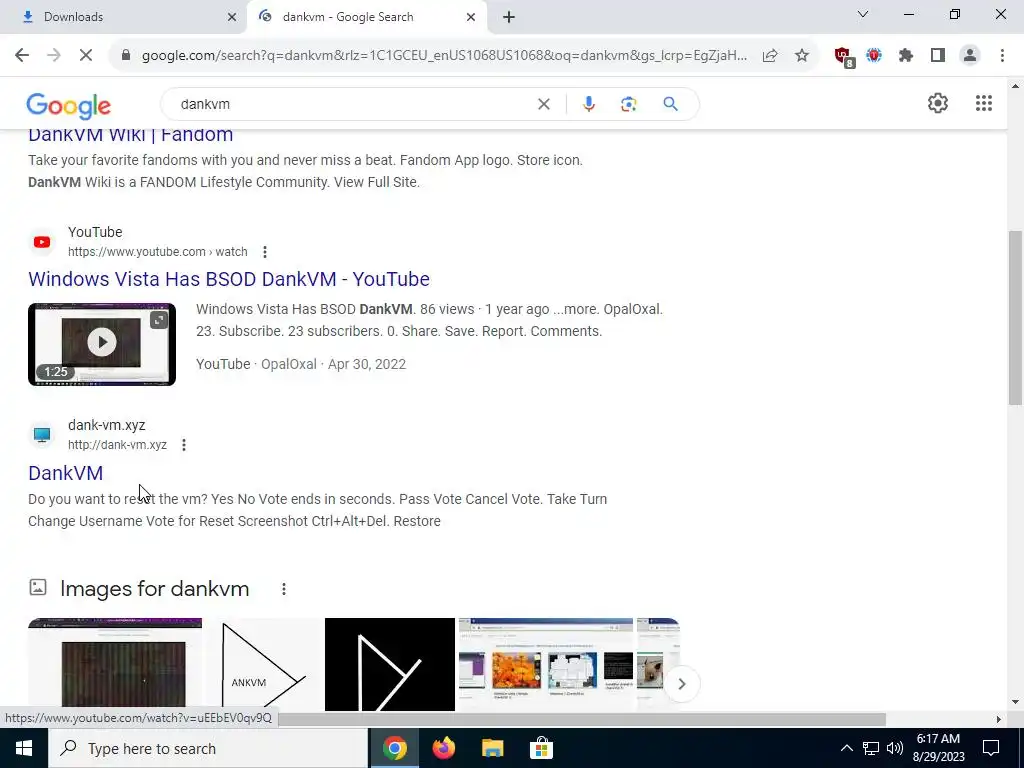The width and height of the screenshot is (1024, 768).
Task: Click the Google logo
Action: 69,106
